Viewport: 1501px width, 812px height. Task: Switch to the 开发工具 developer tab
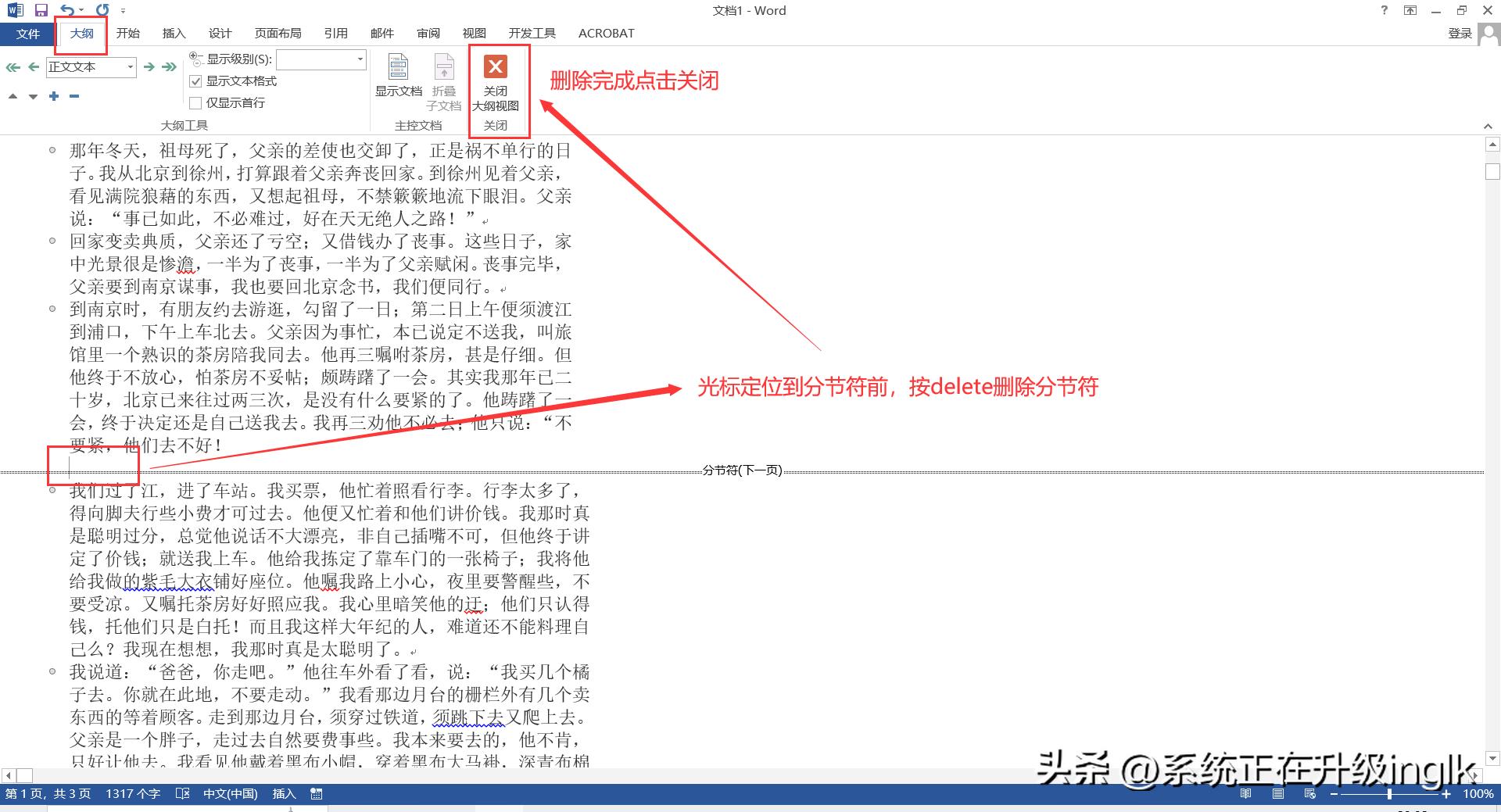532,34
